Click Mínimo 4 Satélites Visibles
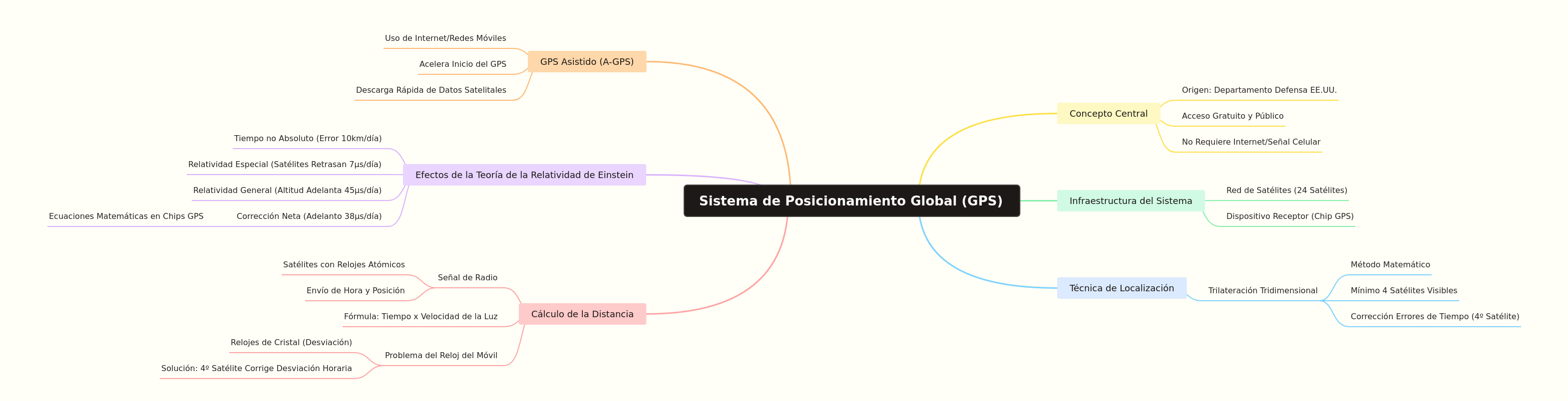1568x401 pixels. 1403,290
